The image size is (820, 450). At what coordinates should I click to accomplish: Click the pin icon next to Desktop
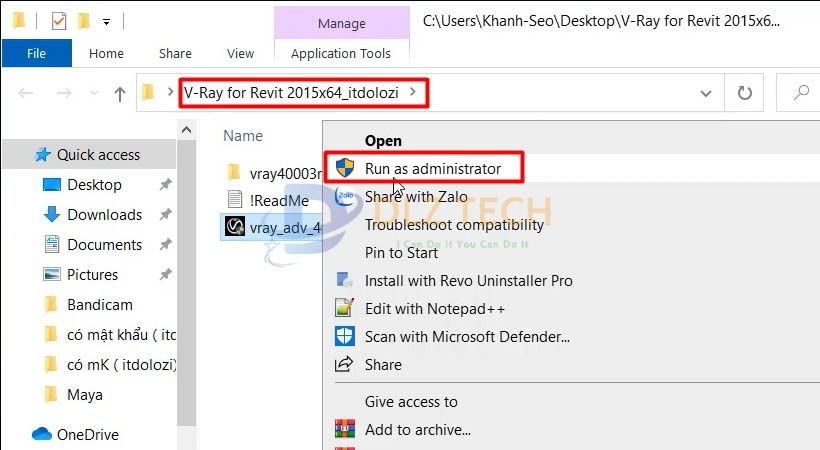166,184
